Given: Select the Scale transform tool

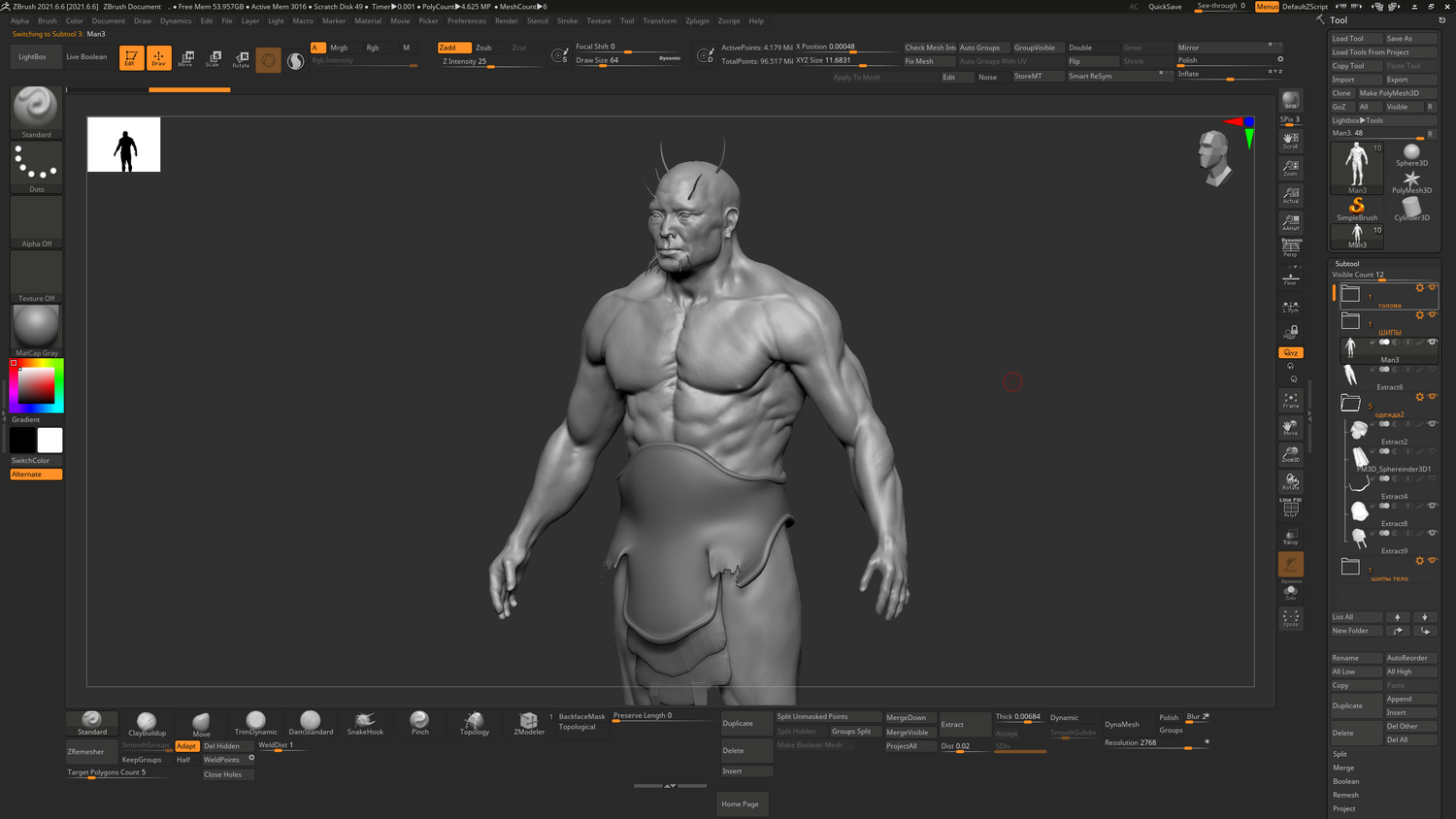Looking at the screenshot, I should pyautogui.click(x=213, y=58).
